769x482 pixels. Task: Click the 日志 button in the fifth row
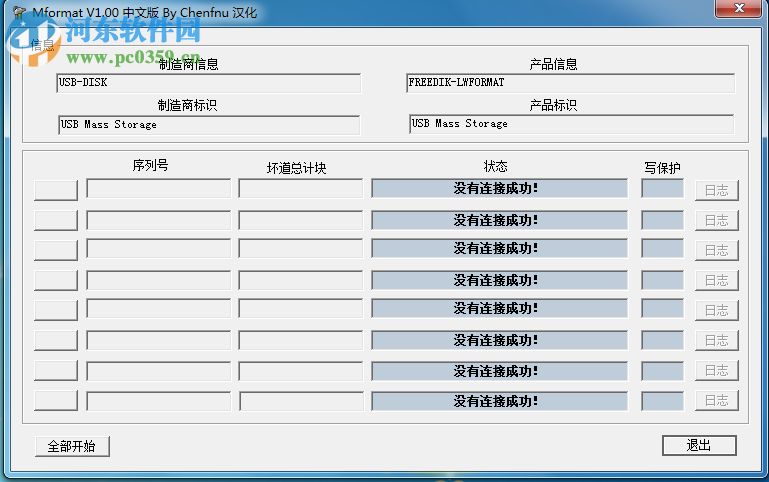717,310
